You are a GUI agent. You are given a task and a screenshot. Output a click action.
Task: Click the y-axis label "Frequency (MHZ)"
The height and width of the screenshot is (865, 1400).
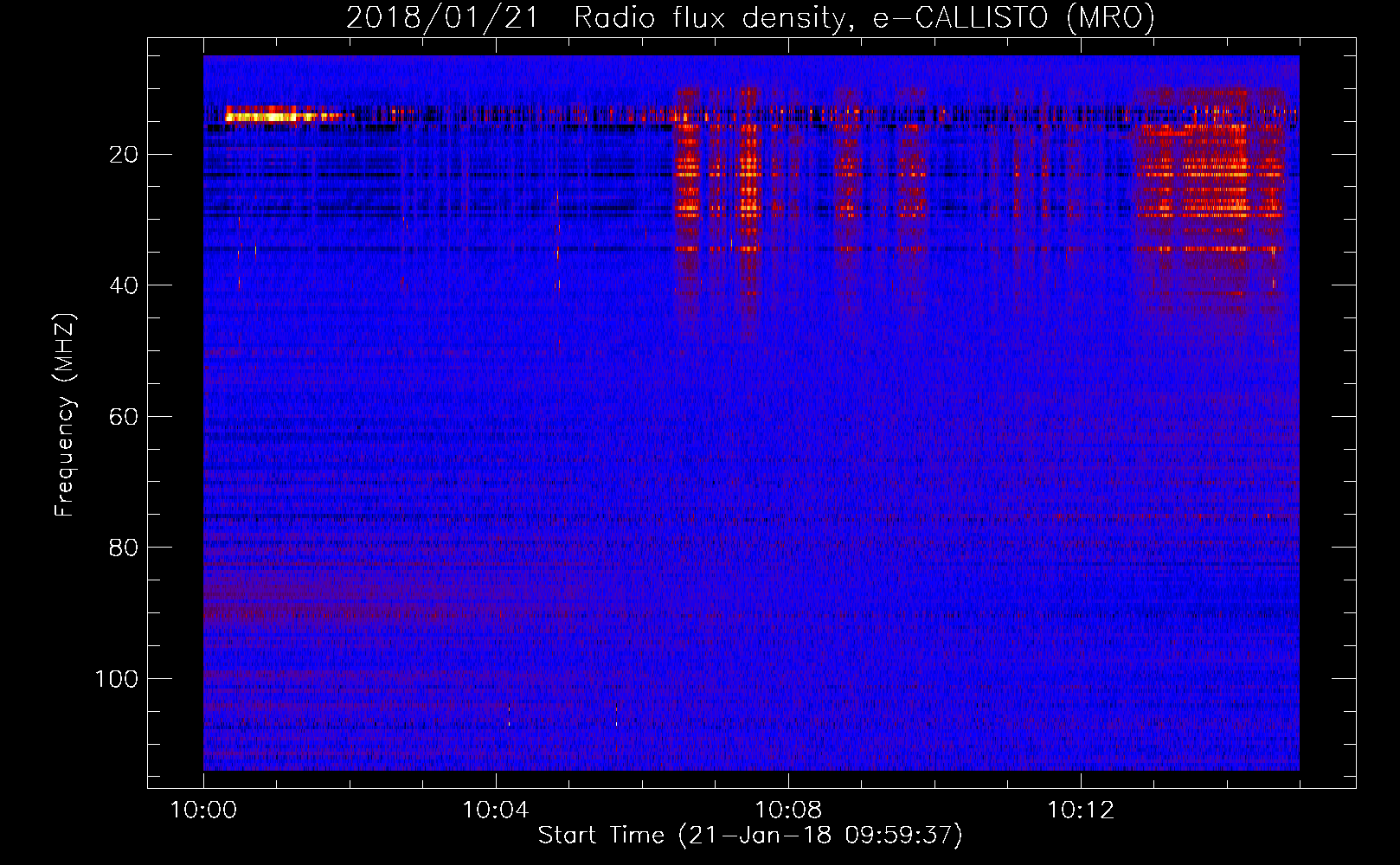pos(65,415)
